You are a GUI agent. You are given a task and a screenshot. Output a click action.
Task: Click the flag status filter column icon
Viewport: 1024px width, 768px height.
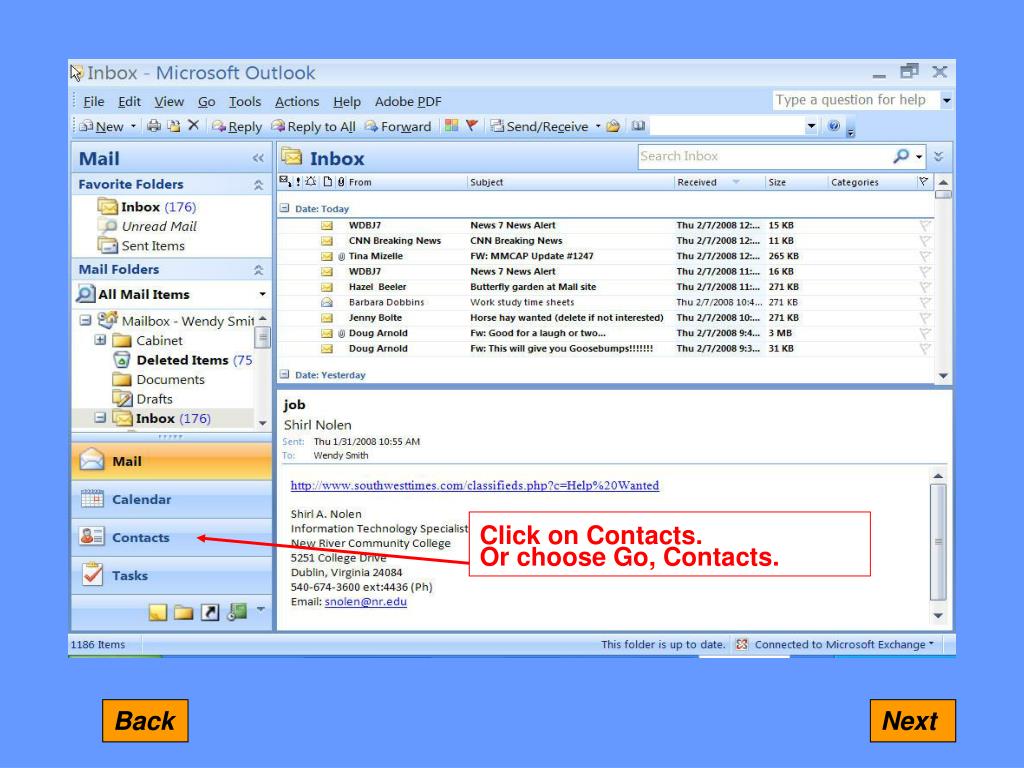[923, 182]
